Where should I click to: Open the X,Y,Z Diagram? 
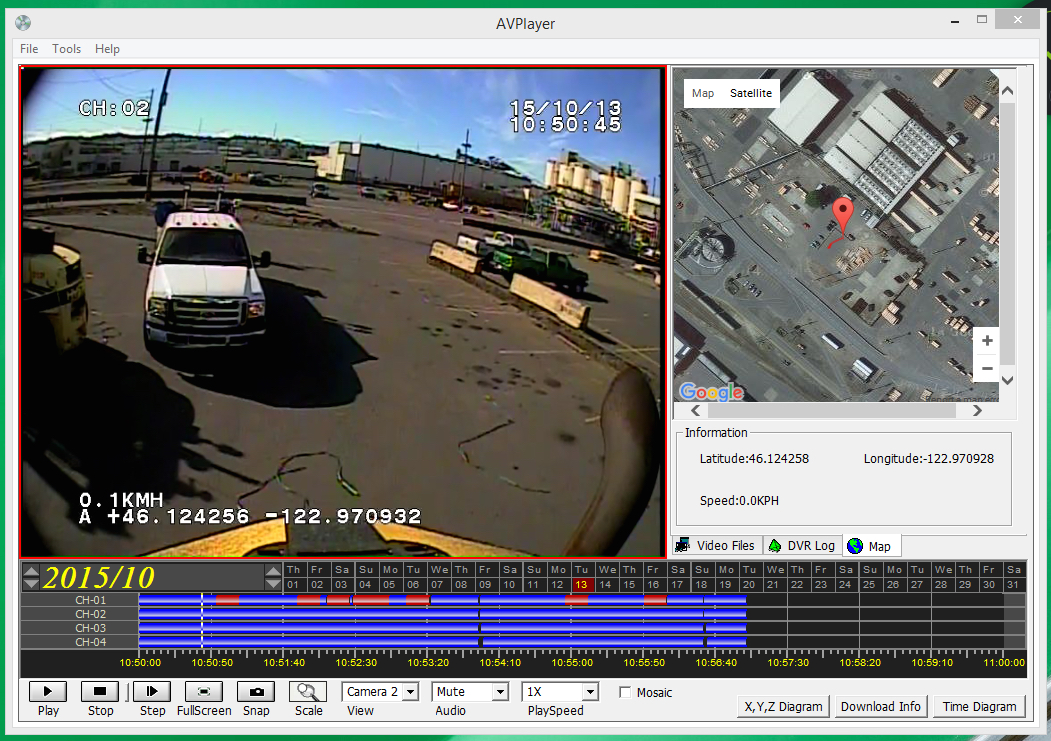point(783,706)
